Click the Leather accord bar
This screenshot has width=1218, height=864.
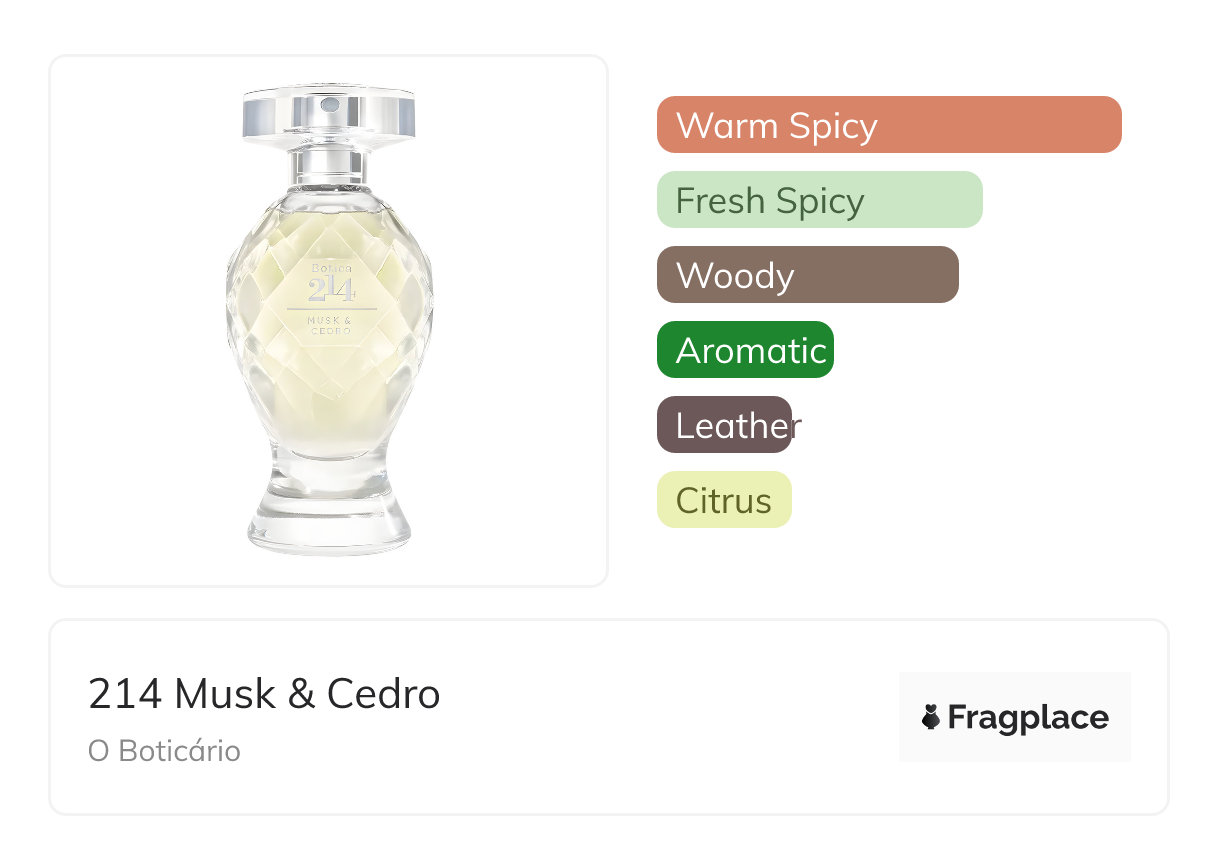(725, 425)
